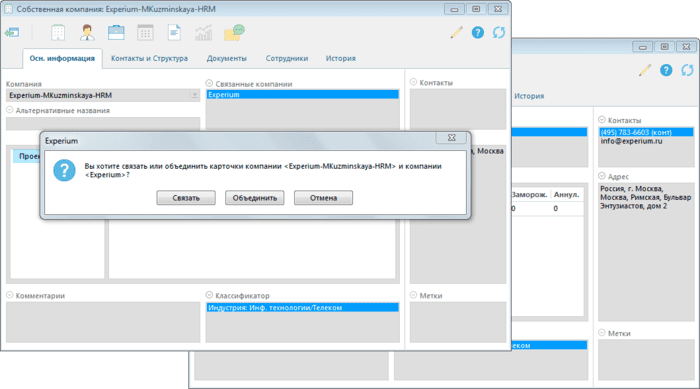Collapse the Метки section in front window

pos(413,295)
